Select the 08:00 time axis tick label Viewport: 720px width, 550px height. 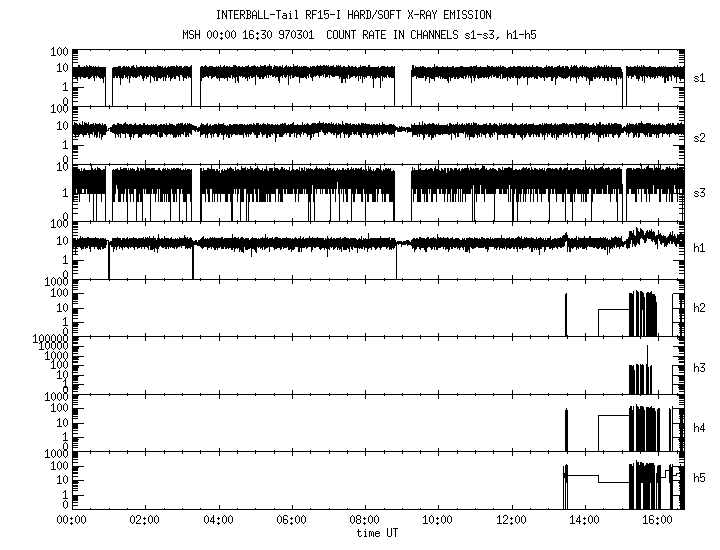pos(365,520)
